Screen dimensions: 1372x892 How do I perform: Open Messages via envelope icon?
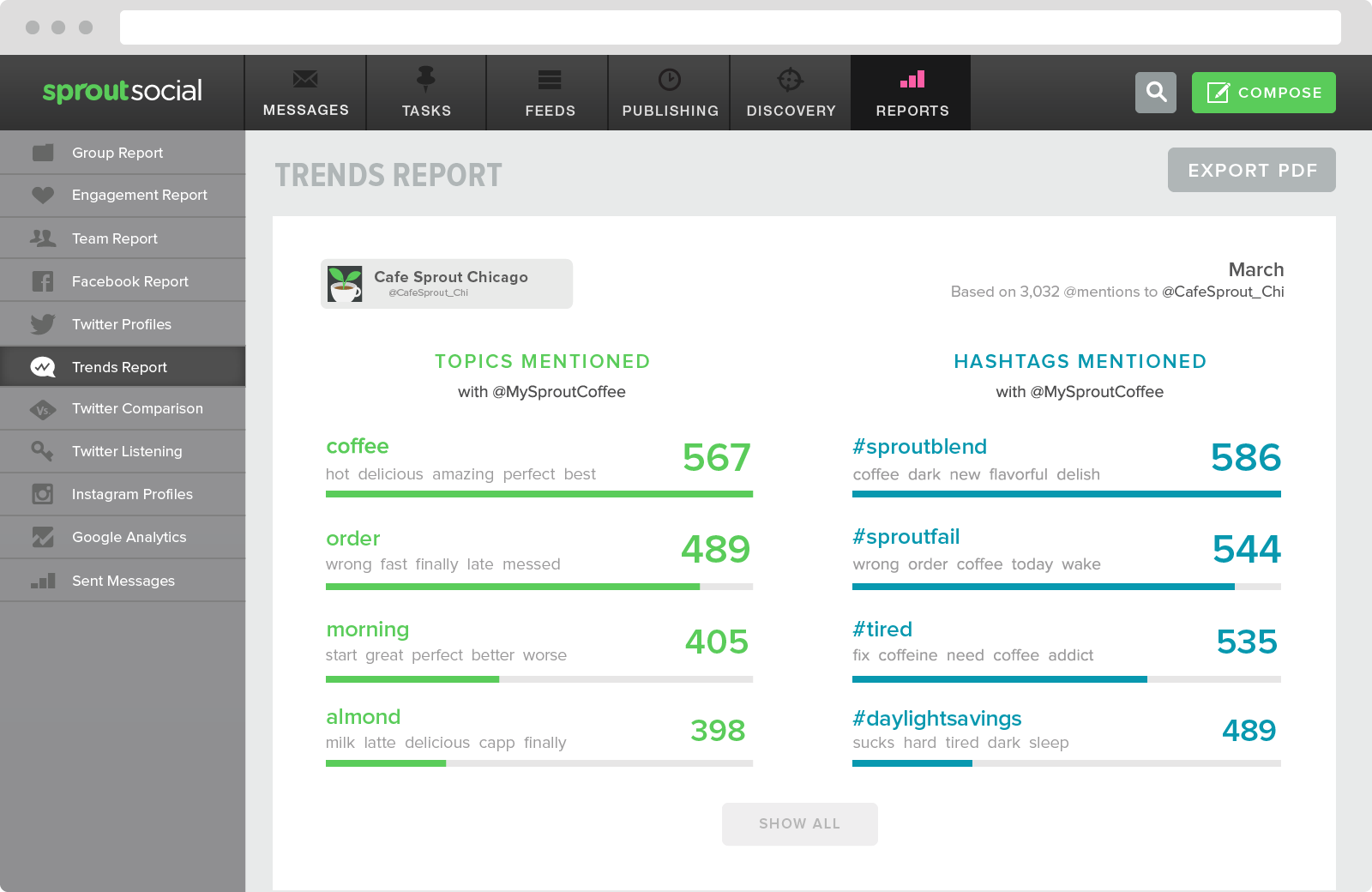tap(305, 79)
